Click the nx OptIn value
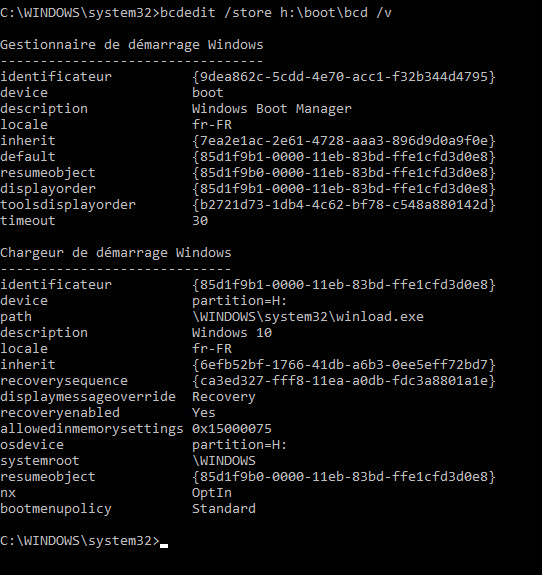This screenshot has height=575, width=542. pos(212,493)
